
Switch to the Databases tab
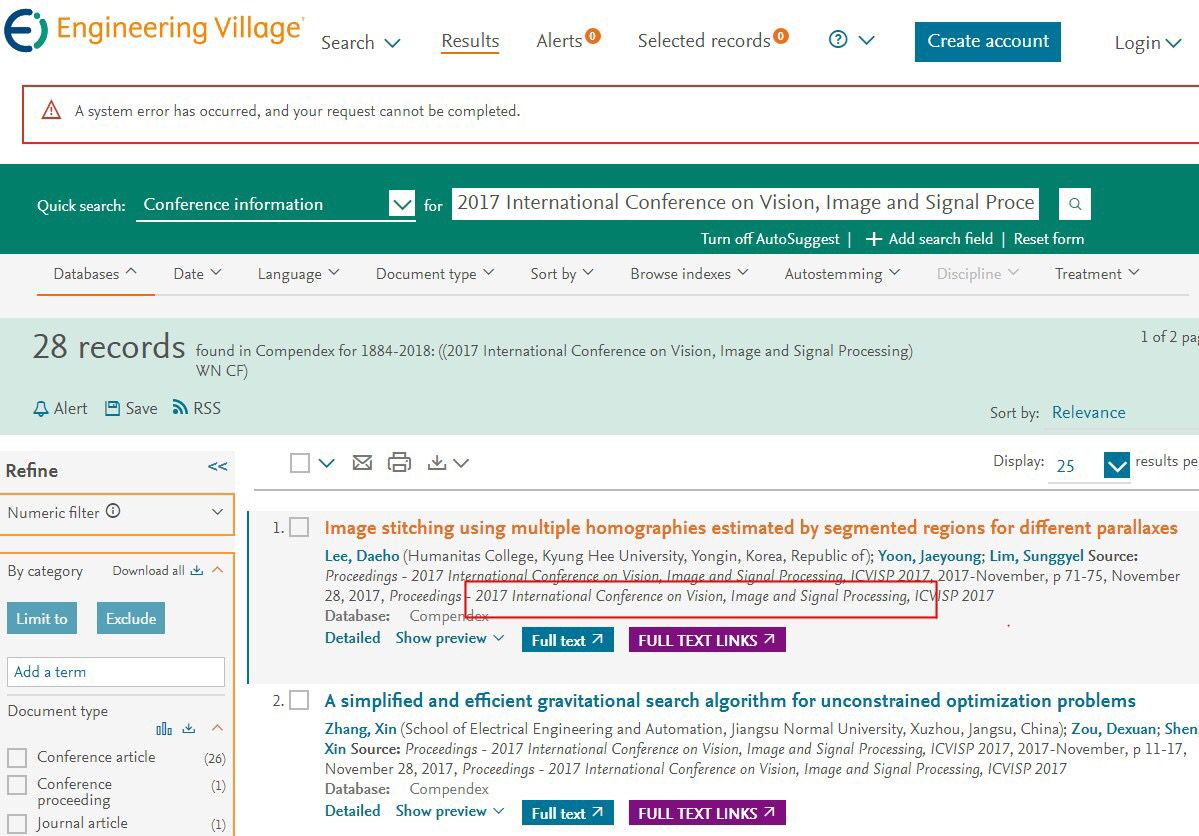pos(95,274)
